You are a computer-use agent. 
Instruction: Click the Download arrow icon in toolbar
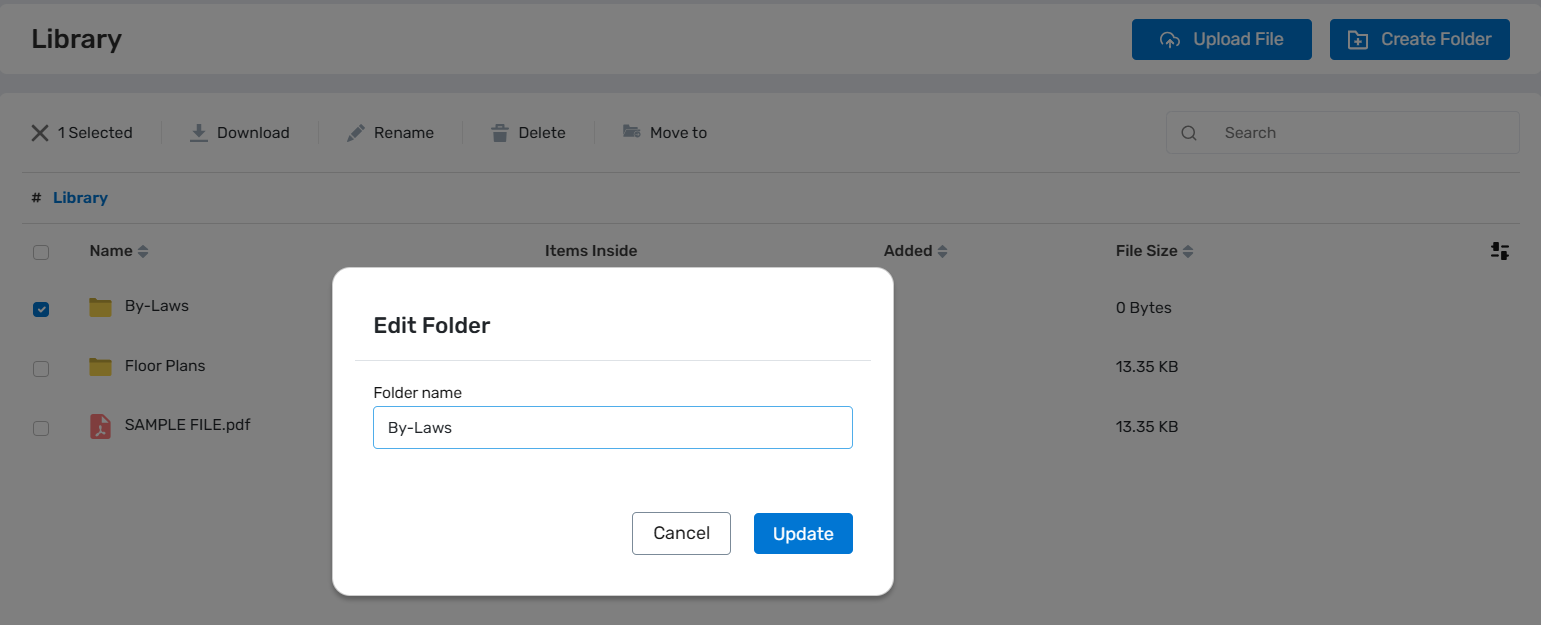[x=199, y=133]
